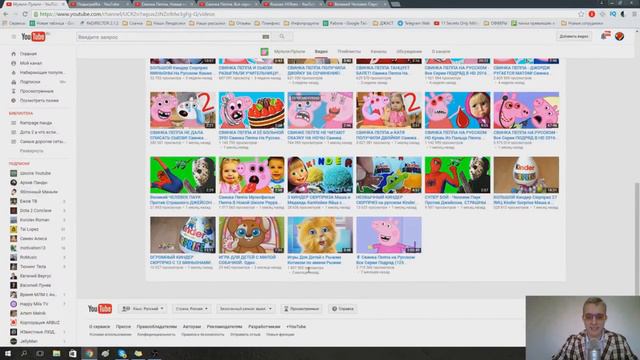Open the +YouTube footer link
Viewport: 640px width, 360px height.
pyautogui.click(x=296, y=327)
